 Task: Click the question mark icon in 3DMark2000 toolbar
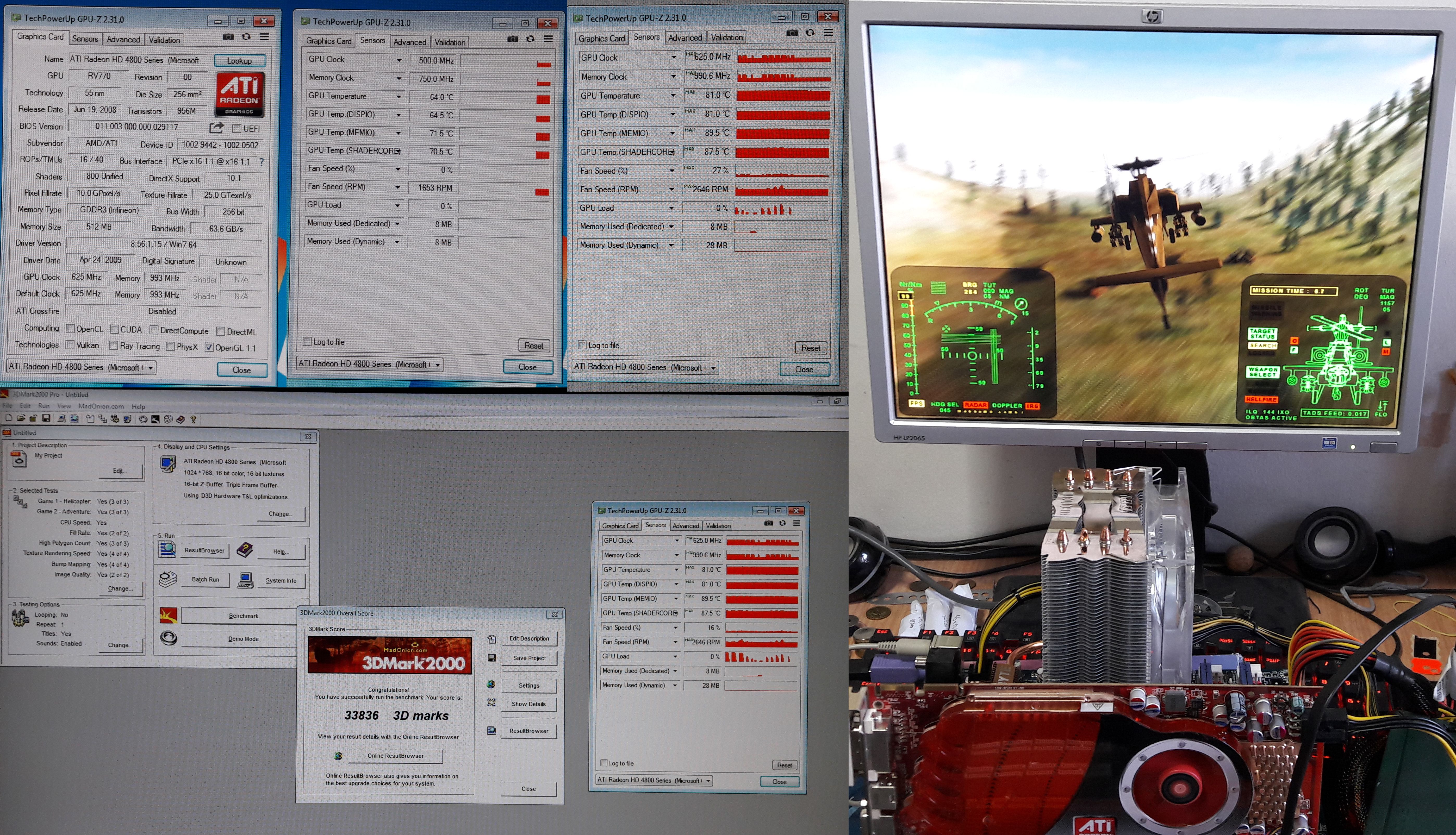click(x=193, y=419)
